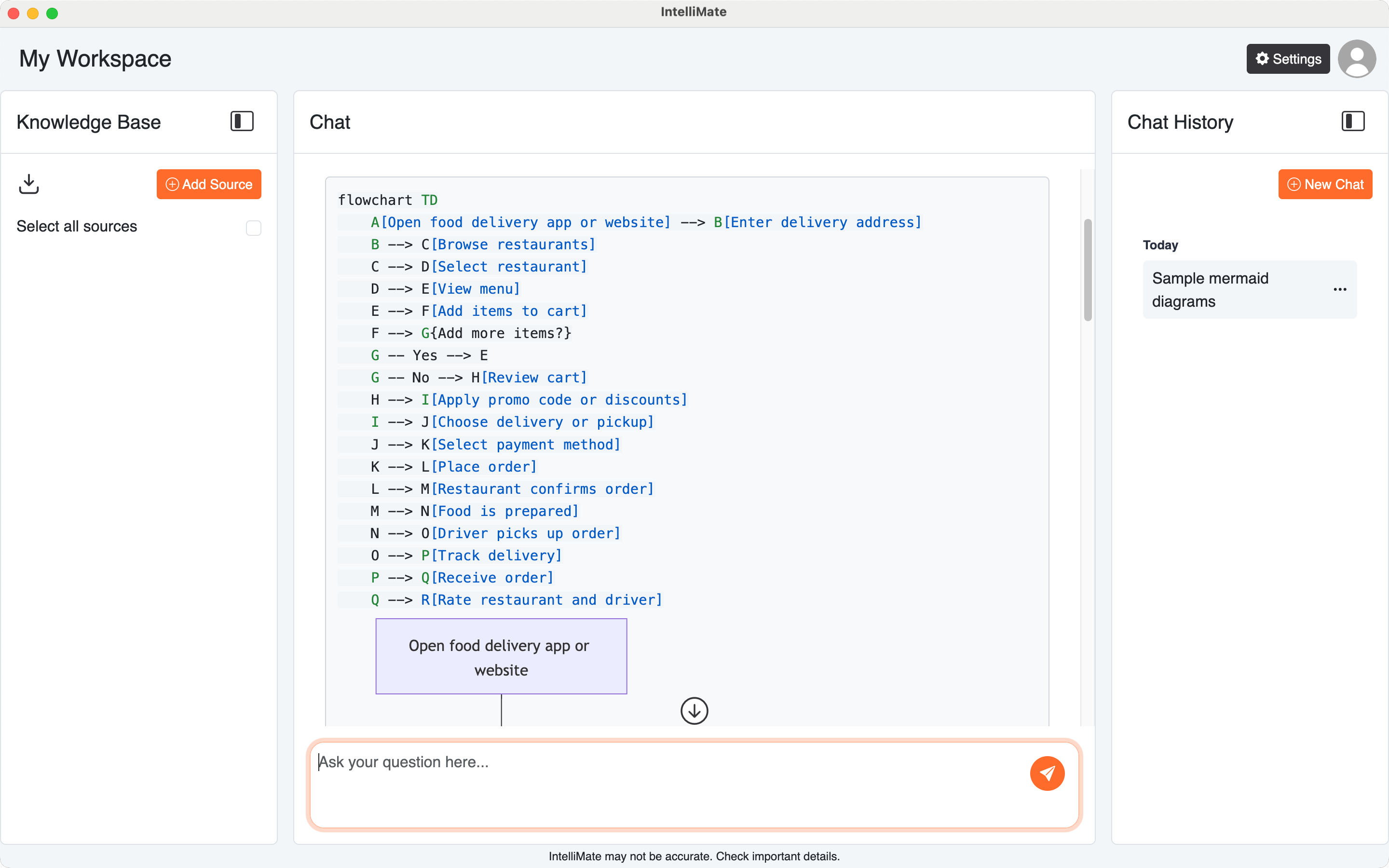Click the chat vertical scrollbar thumb
This screenshot has height=868, width=1389.
1087,270
